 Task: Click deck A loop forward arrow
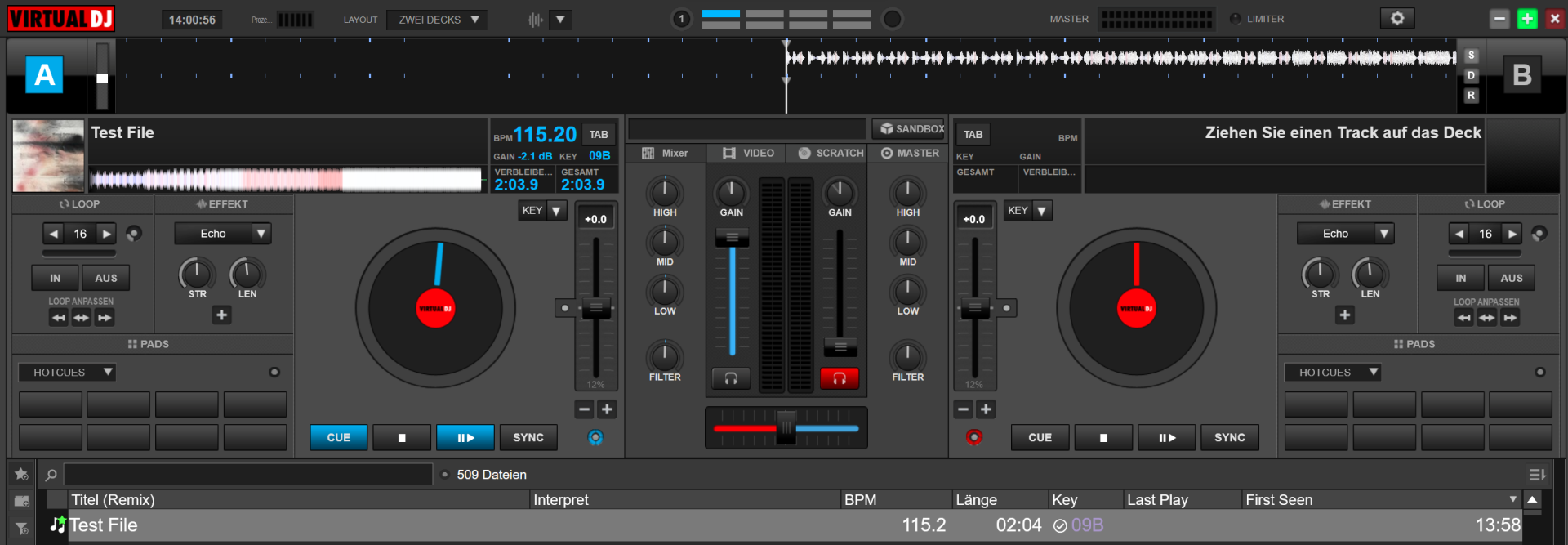[106, 234]
